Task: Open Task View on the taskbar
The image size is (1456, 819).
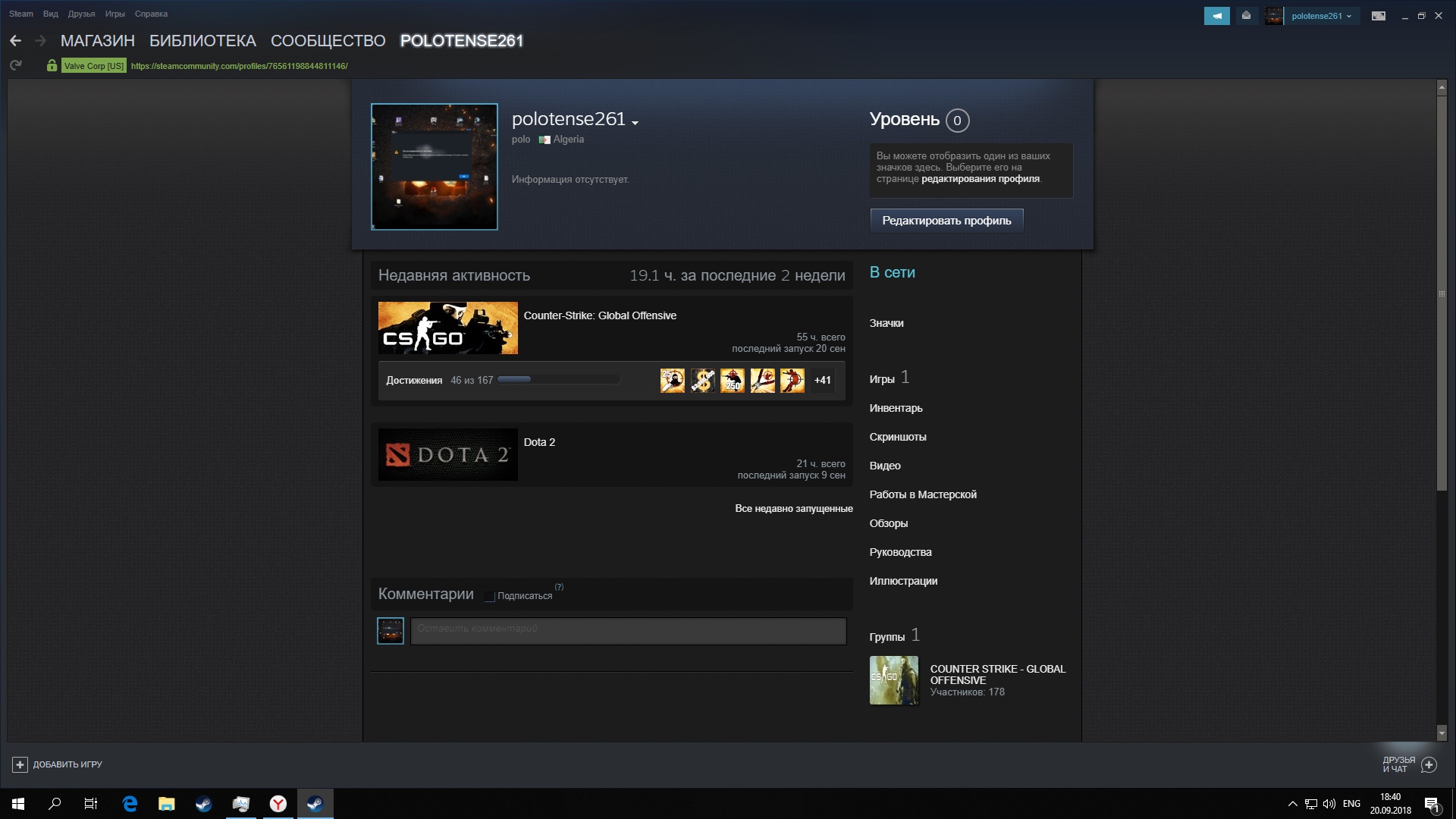Action: (91, 804)
